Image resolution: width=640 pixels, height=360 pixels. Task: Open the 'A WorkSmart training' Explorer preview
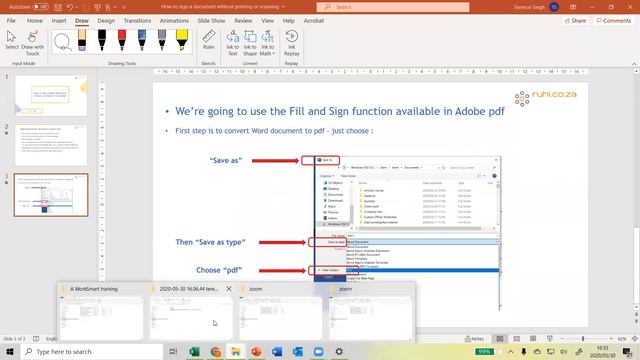(x=102, y=313)
